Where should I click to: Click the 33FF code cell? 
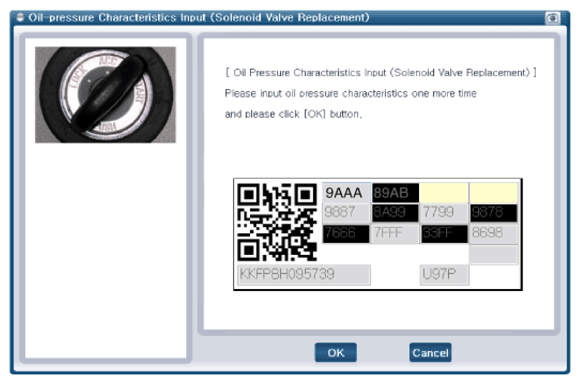click(x=444, y=234)
